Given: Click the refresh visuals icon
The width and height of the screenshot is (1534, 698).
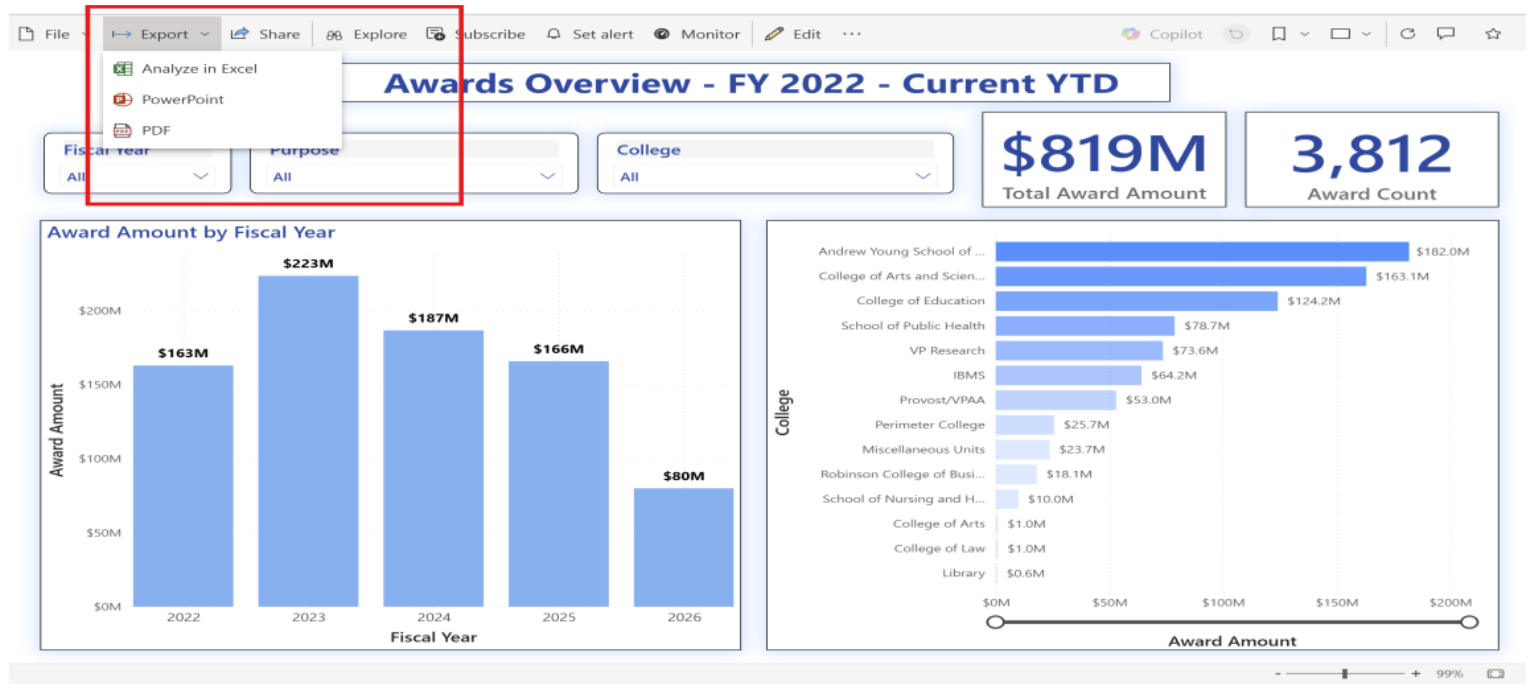Looking at the screenshot, I should 1407,34.
